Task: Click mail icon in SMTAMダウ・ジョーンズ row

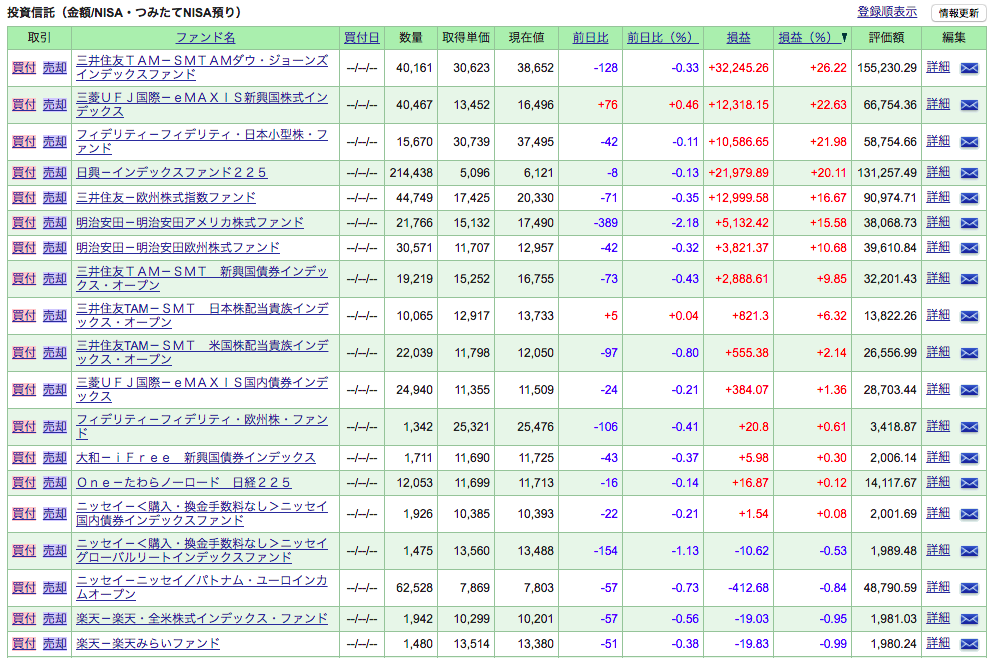Action: click(969, 68)
